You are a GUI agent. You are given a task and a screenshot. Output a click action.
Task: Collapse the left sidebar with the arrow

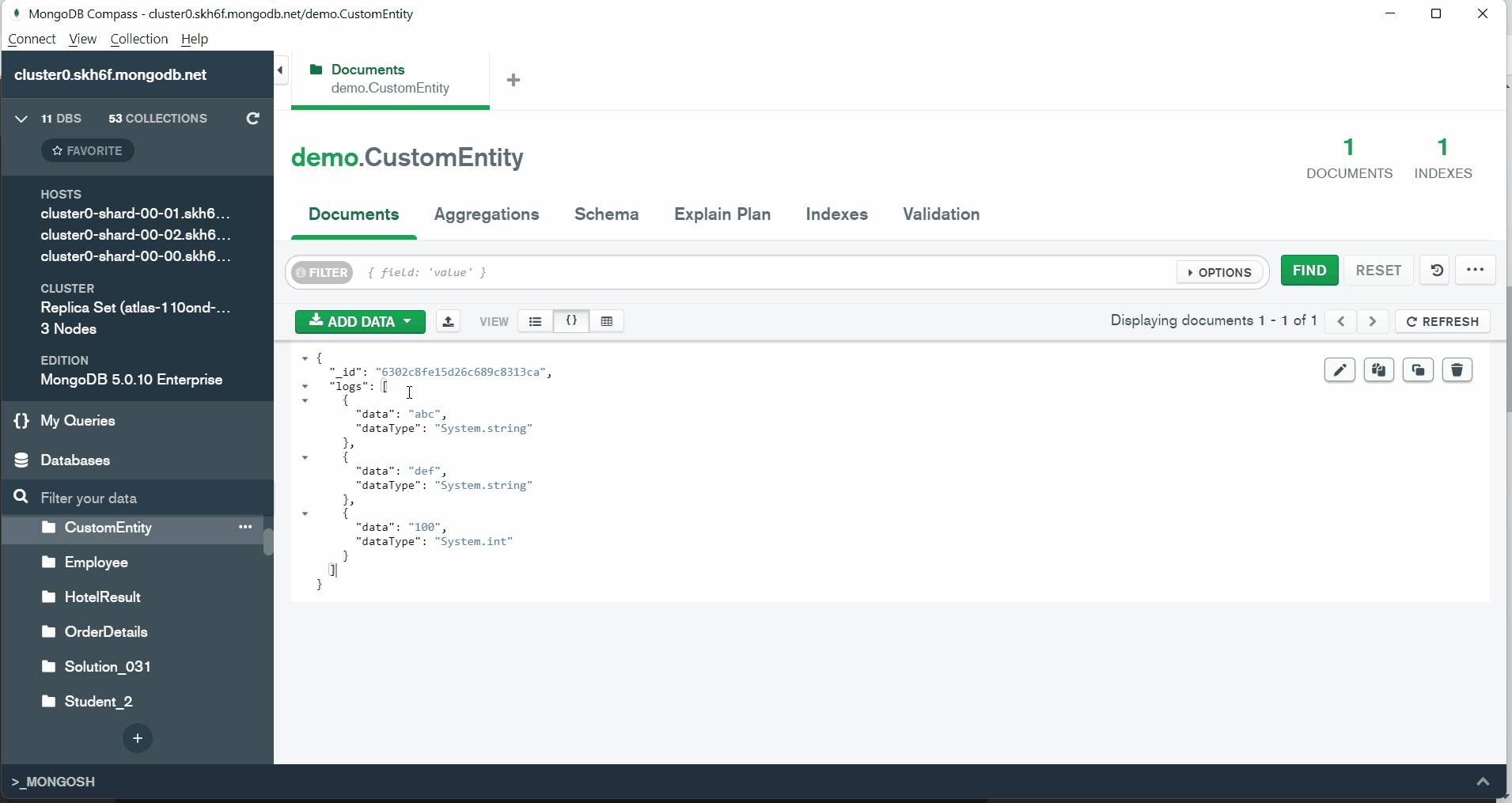click(281, 70)
